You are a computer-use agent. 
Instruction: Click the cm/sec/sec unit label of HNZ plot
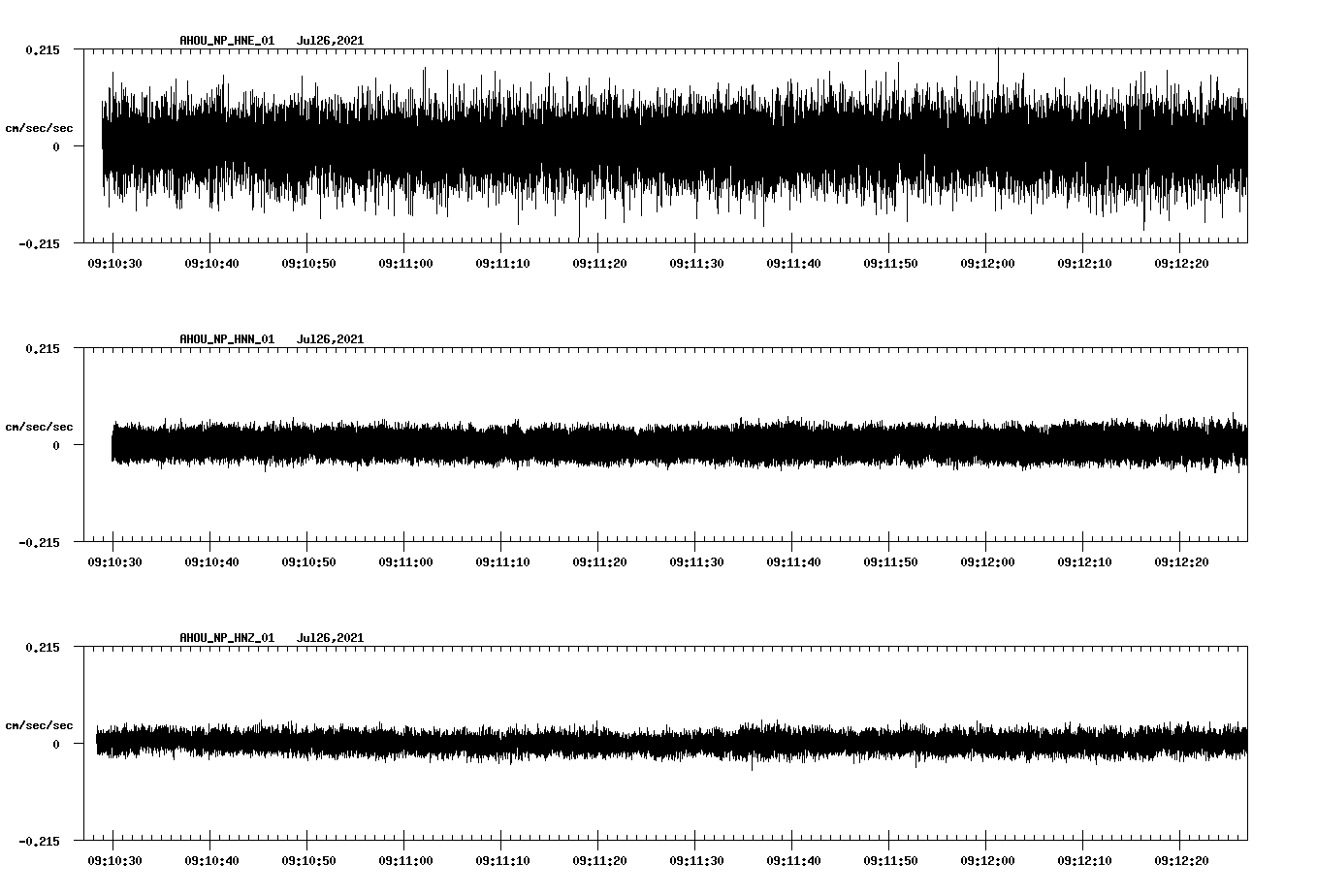tap(39, 725)
